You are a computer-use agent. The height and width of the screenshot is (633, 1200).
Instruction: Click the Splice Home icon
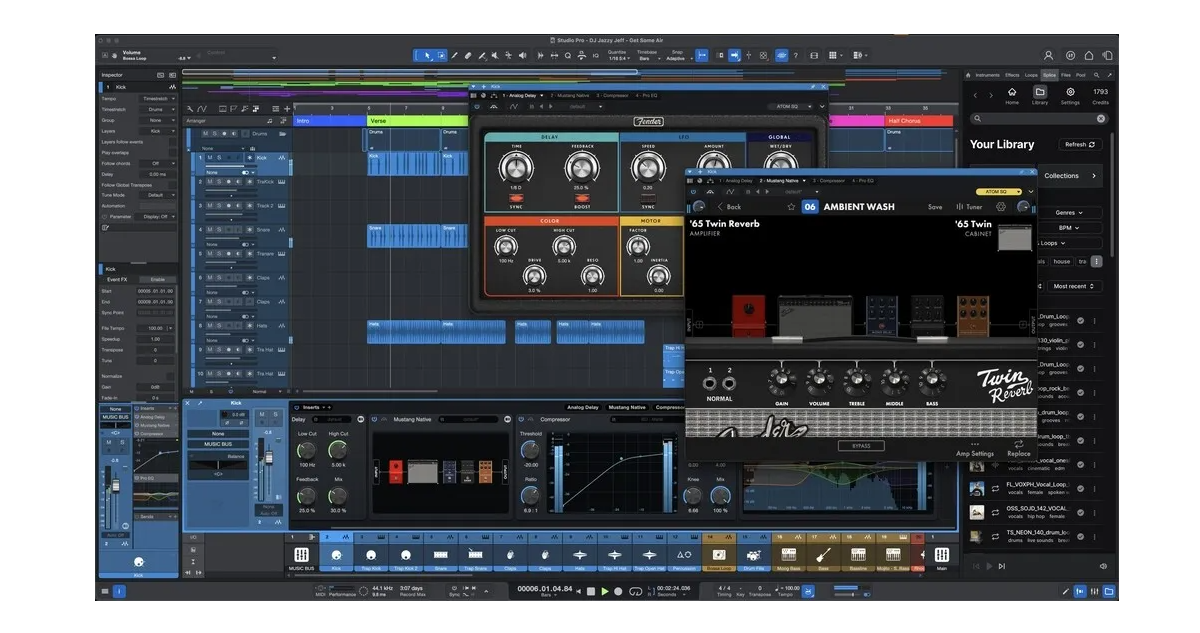click(1011, 92)
